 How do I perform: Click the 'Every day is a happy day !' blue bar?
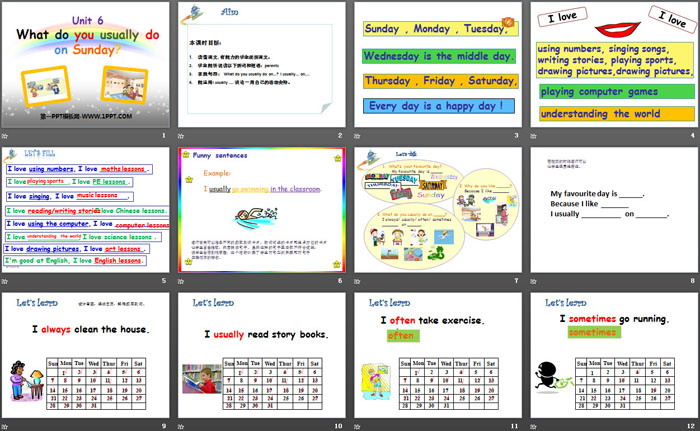click(439, 106)
